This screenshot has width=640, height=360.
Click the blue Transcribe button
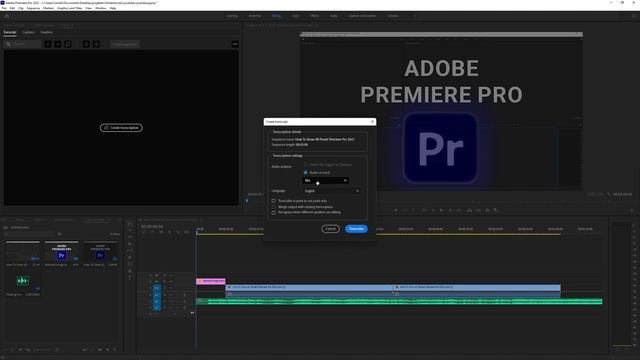click(356, 229)
